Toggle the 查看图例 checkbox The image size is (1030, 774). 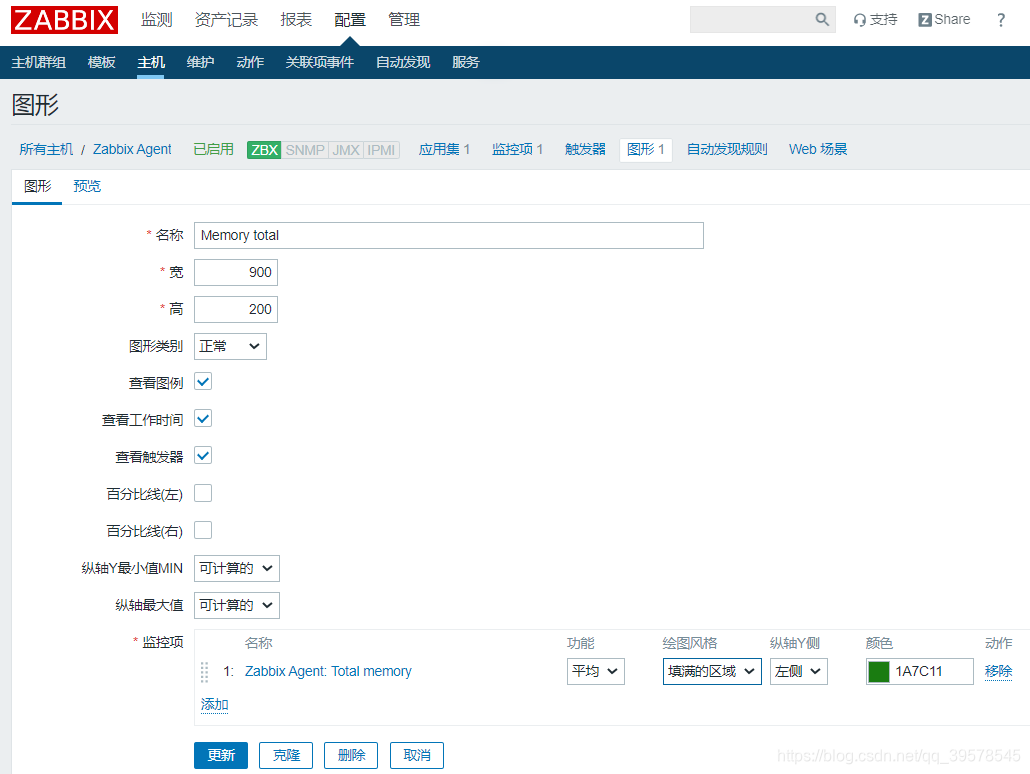[x=203, y=382]
